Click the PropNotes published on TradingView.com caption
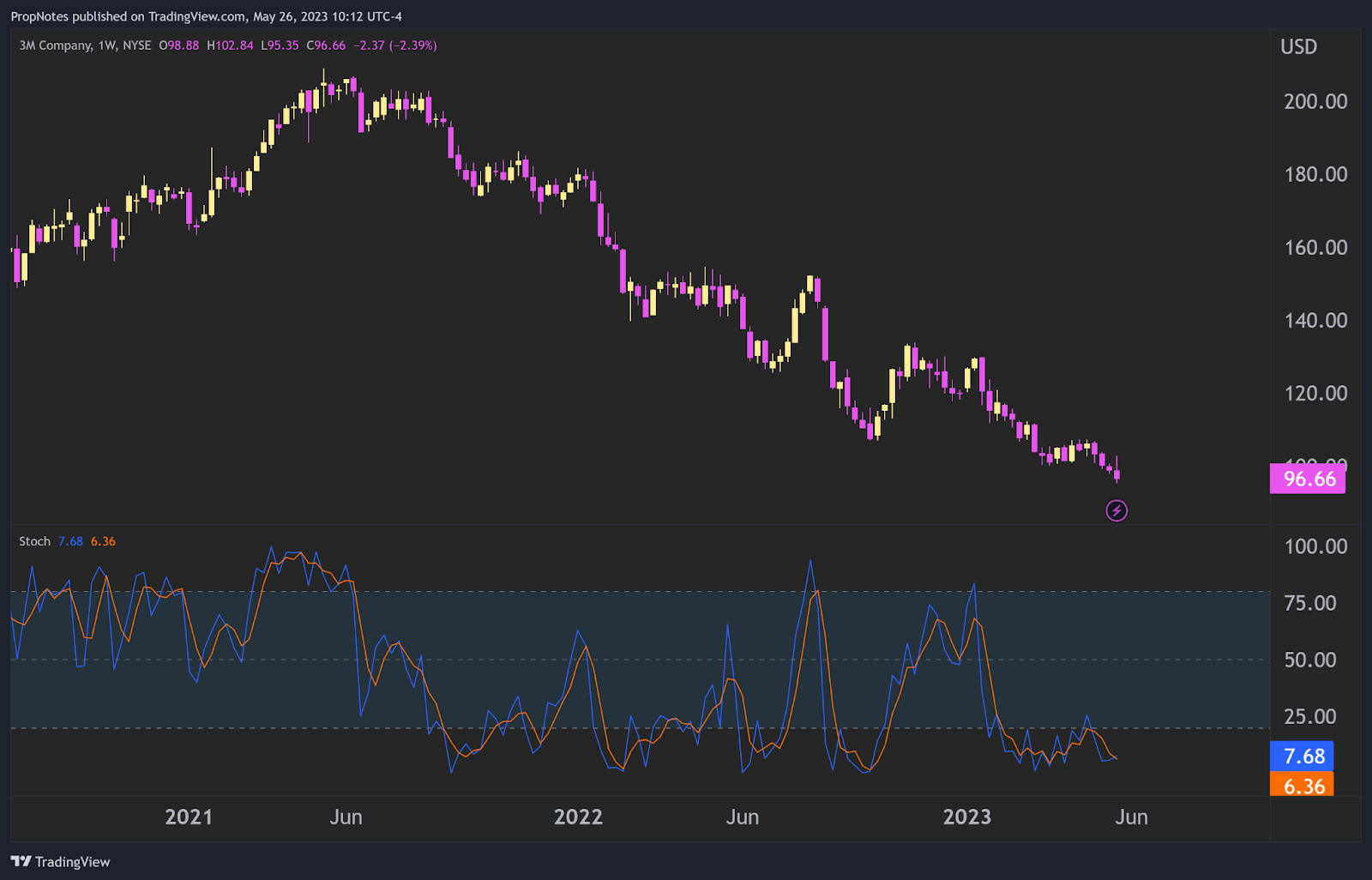The width and height of the screenshot is (1372, 880). (206, 16)
